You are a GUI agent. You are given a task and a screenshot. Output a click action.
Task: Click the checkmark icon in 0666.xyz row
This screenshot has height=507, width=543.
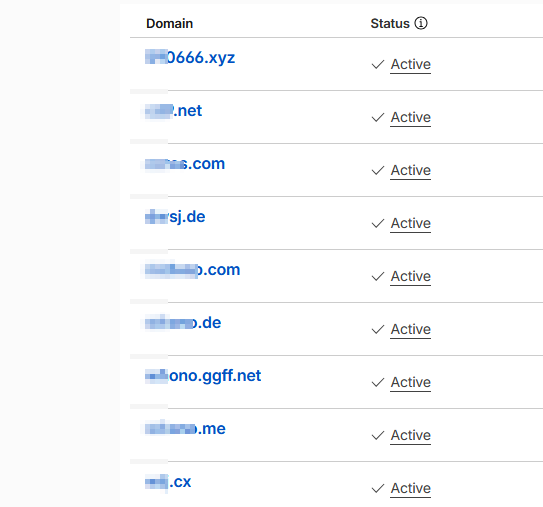click(378, 64)
